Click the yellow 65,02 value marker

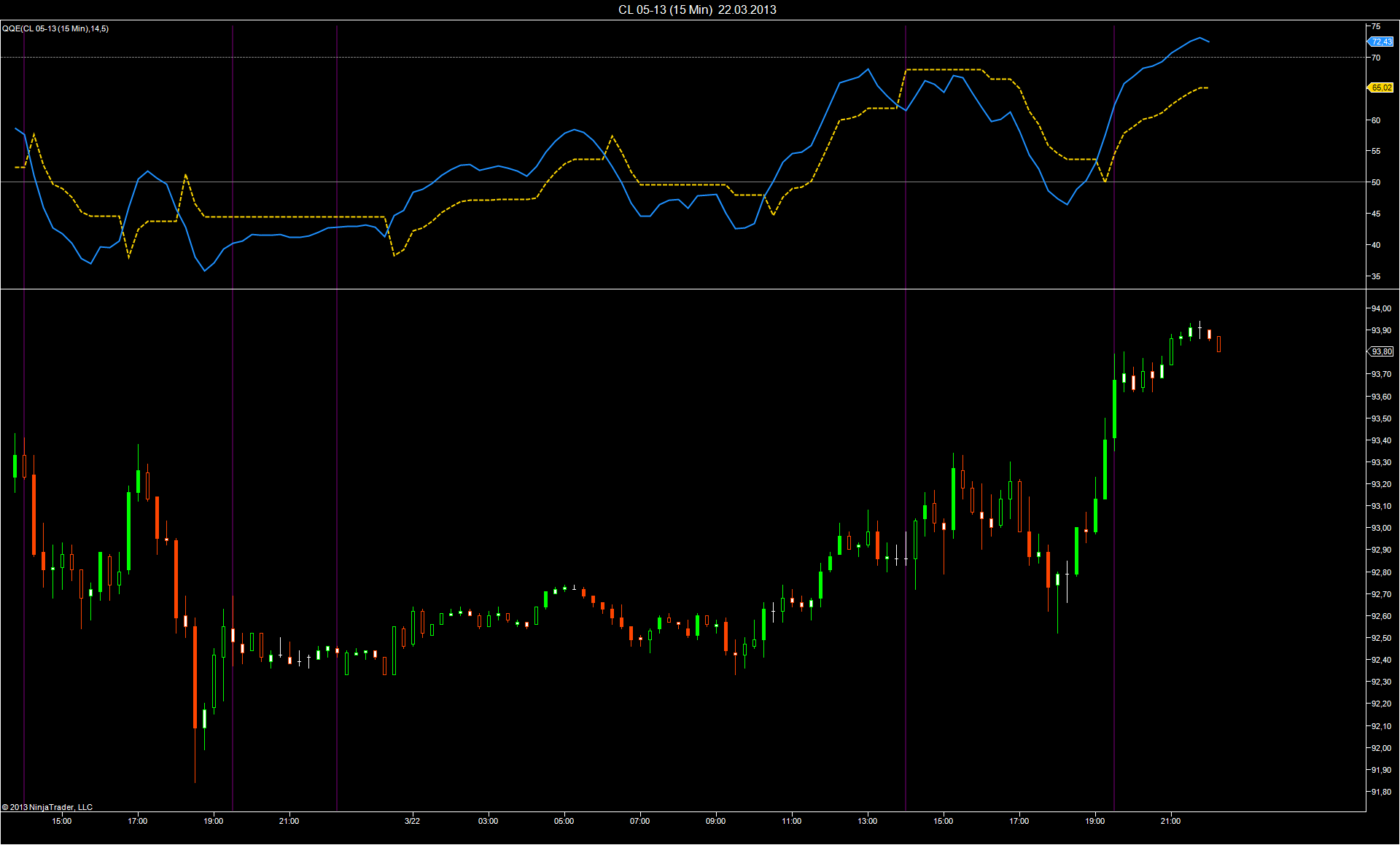(1382, 87)
